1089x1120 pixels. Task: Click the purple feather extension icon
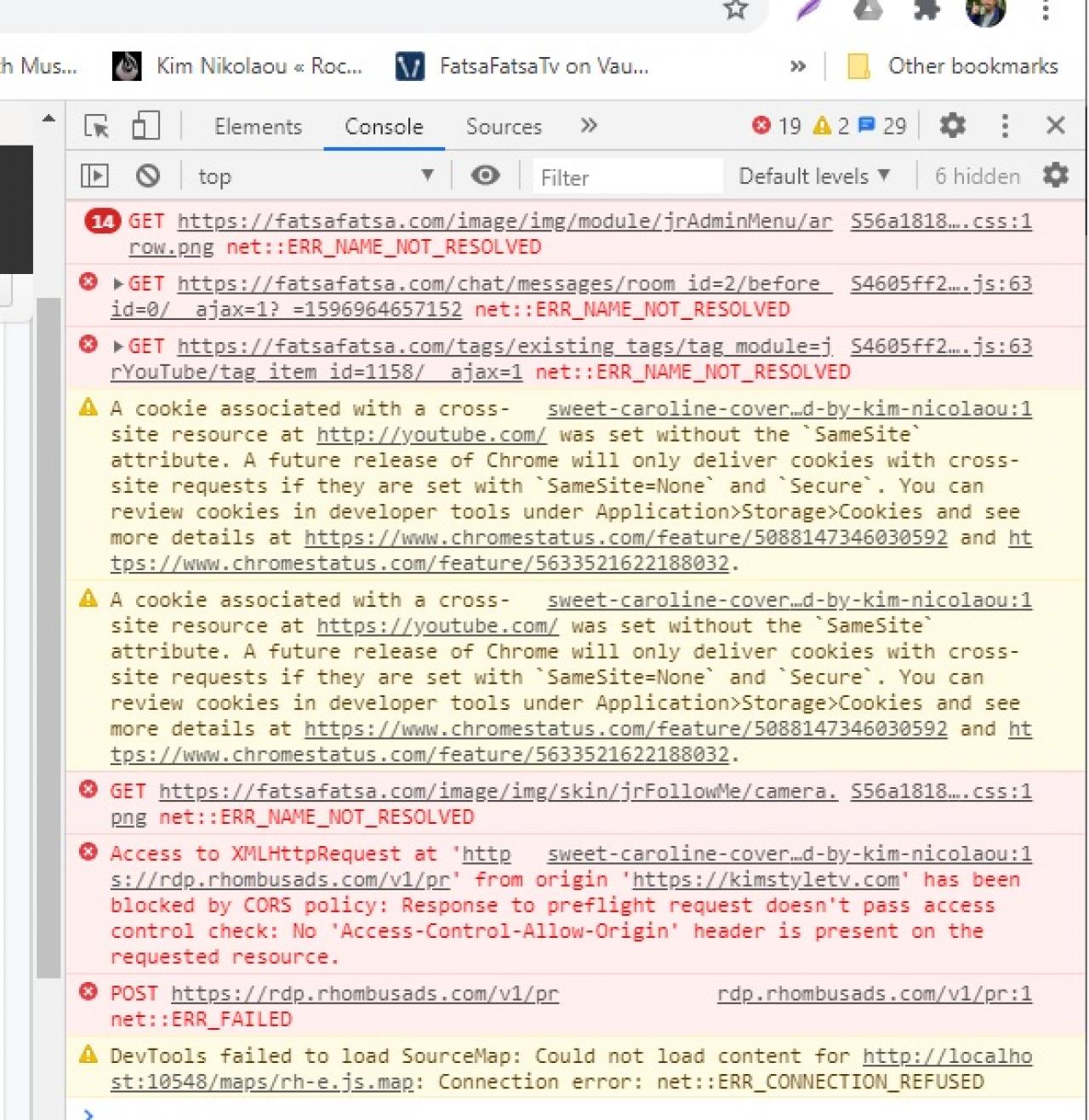coord(809,10)
